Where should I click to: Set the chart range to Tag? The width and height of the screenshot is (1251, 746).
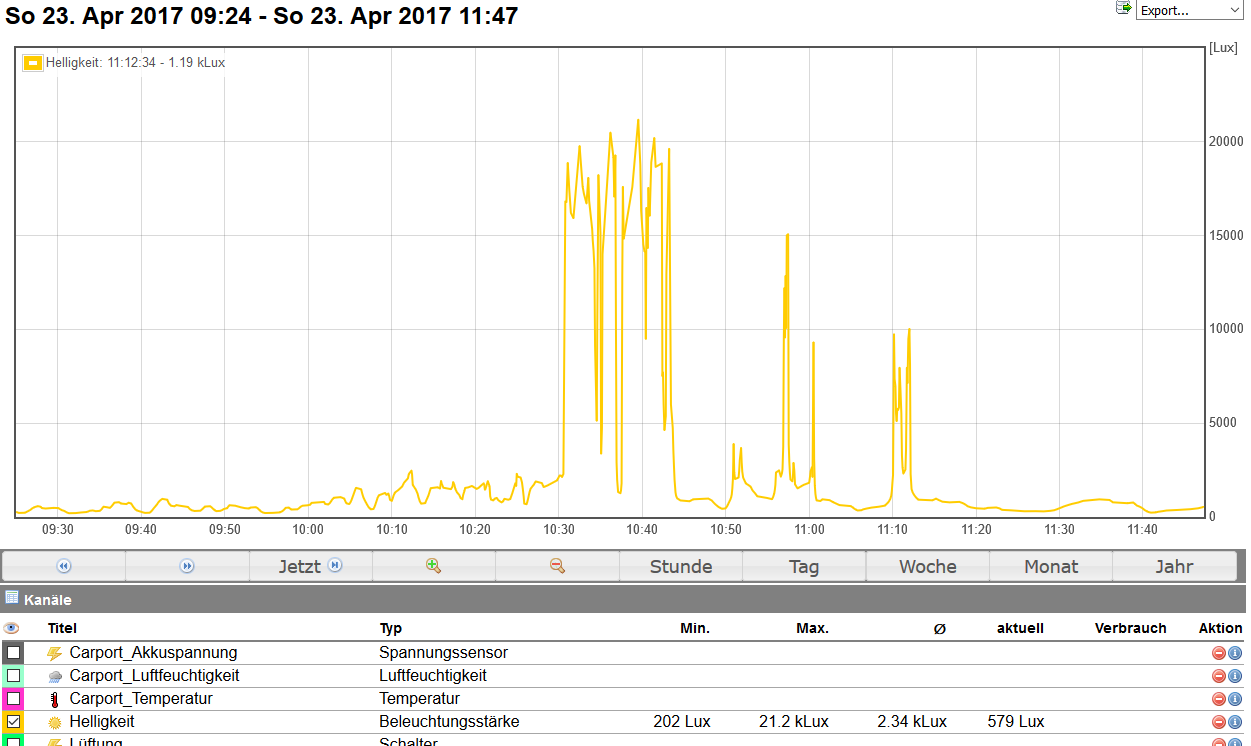point(804,566)
